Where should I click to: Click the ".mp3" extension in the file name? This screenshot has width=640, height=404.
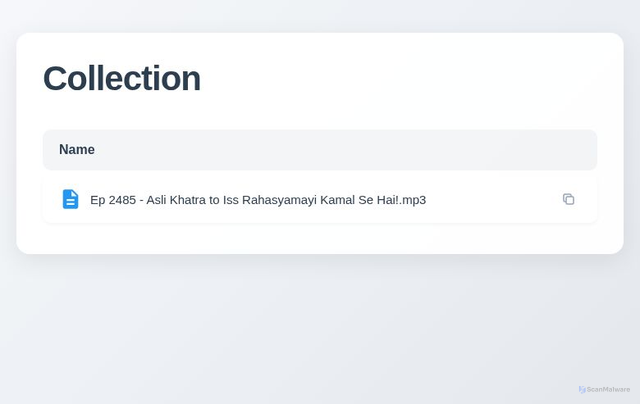[412, 200]
